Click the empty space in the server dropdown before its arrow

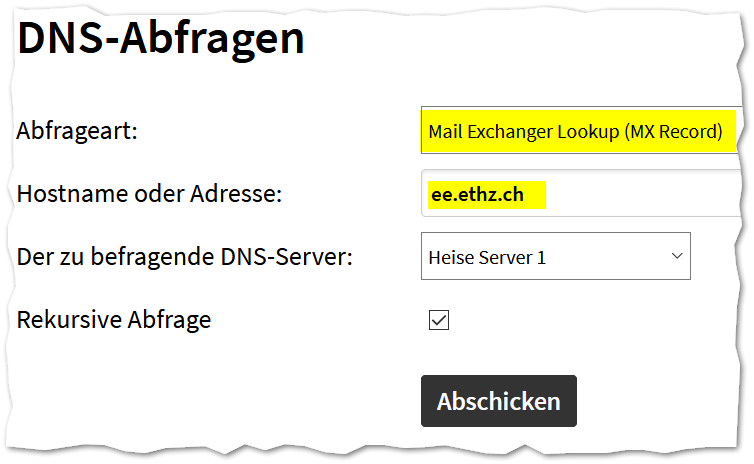click(x=608, y=257)
